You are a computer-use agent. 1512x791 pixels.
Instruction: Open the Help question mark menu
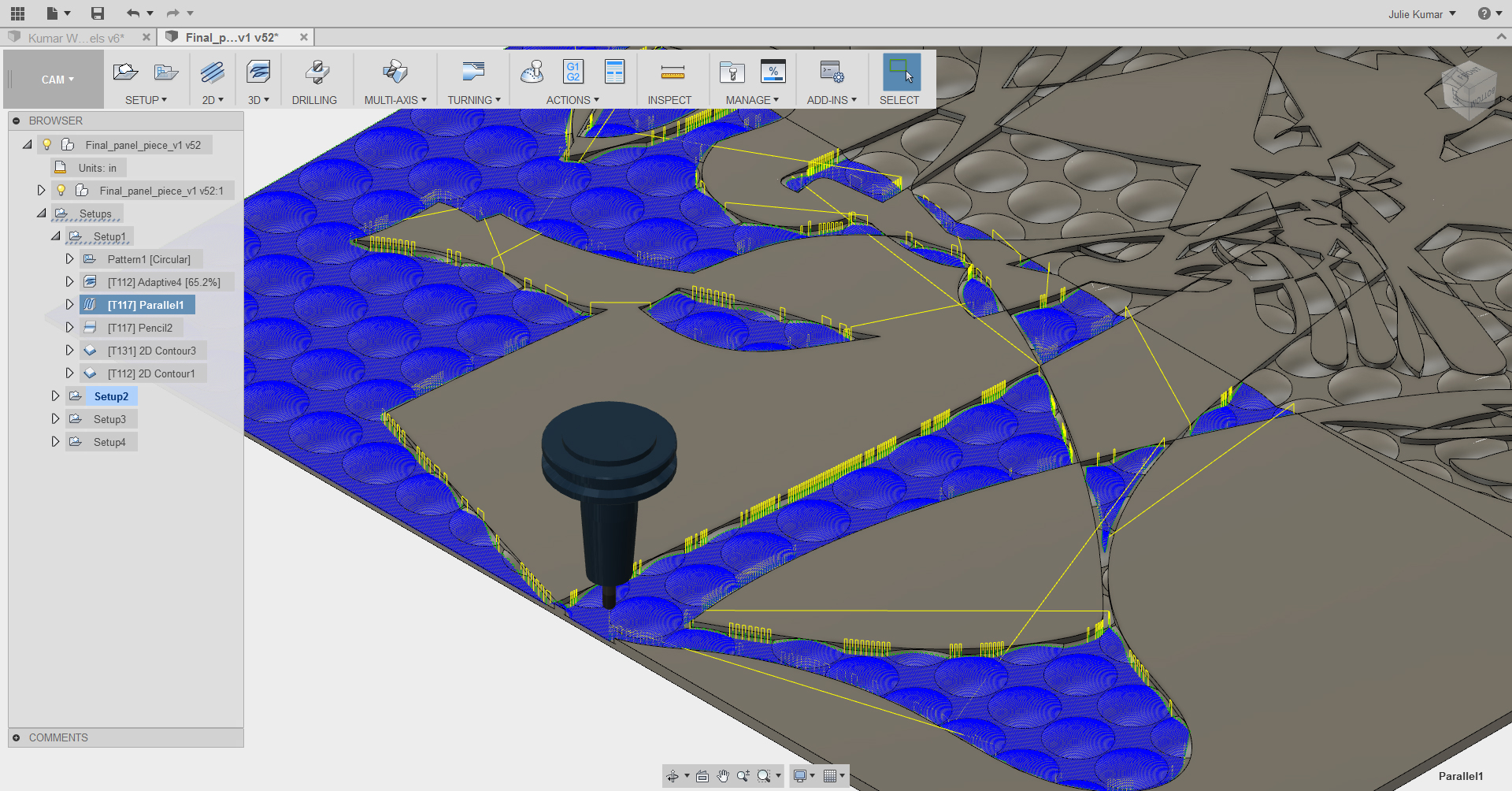[1490, 13]
